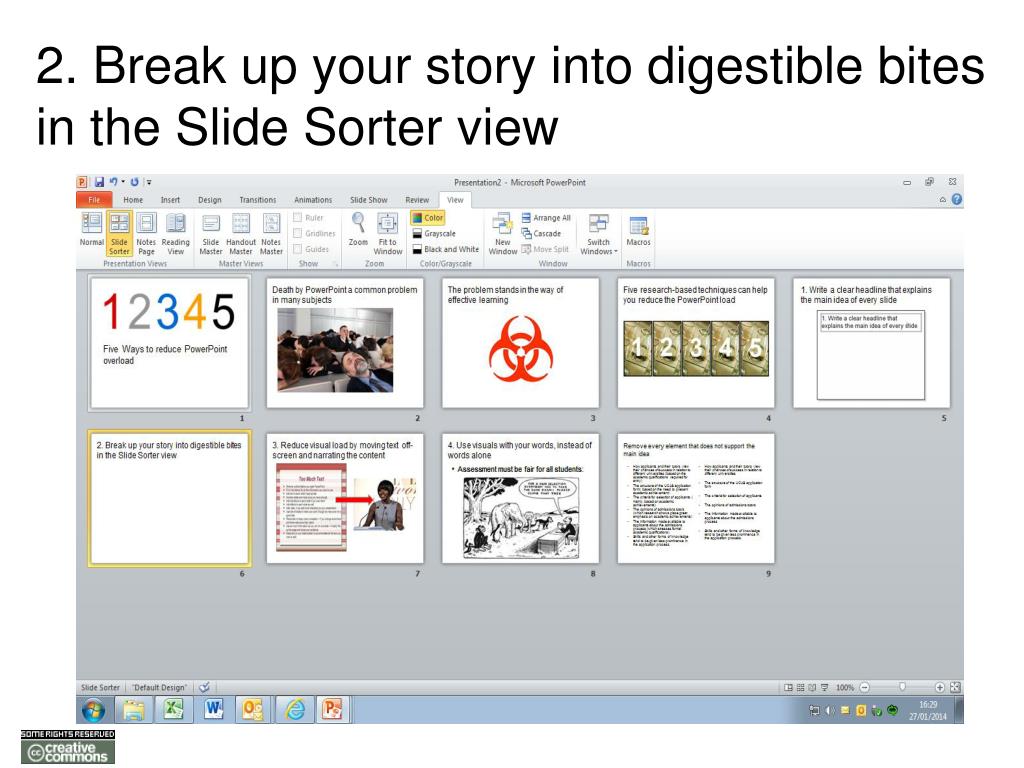Viewport: 1024px width, 768px height.
Task: Cascade the open windows
Action: [541, 233]
